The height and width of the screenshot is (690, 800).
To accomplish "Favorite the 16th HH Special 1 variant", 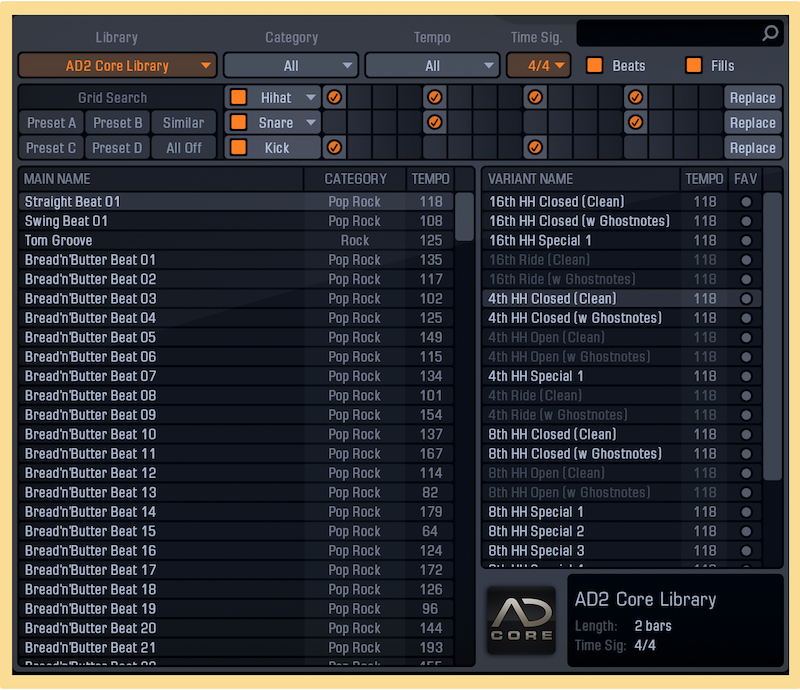I will (x=746, y=240).
